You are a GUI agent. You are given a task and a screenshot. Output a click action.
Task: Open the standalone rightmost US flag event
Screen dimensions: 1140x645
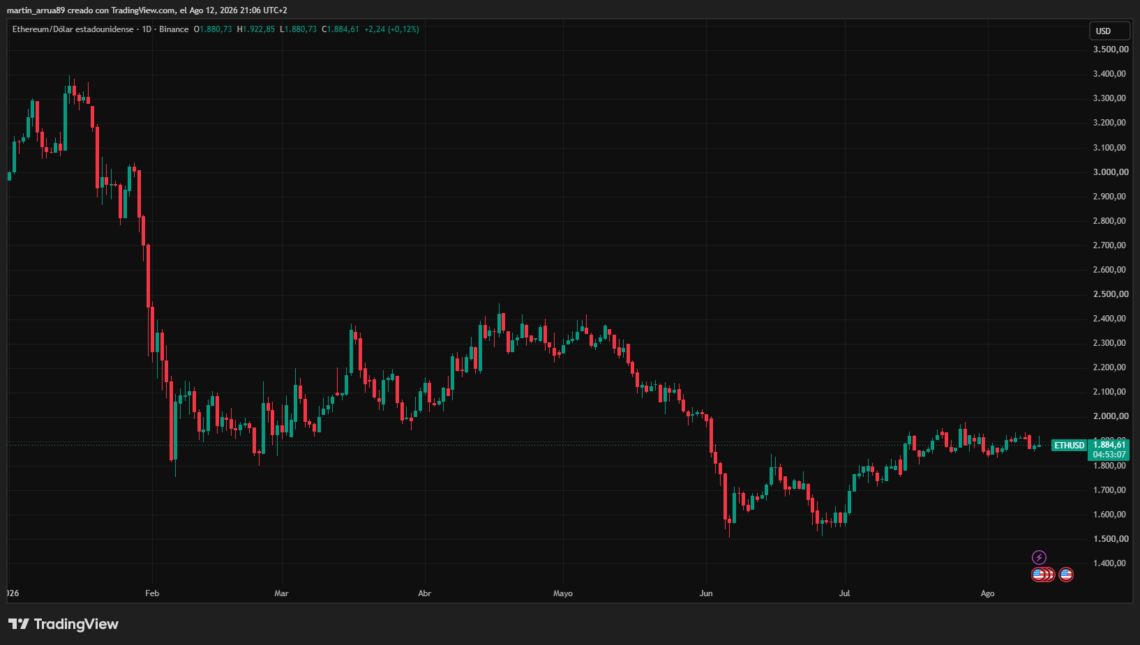tap(1066, 574)
